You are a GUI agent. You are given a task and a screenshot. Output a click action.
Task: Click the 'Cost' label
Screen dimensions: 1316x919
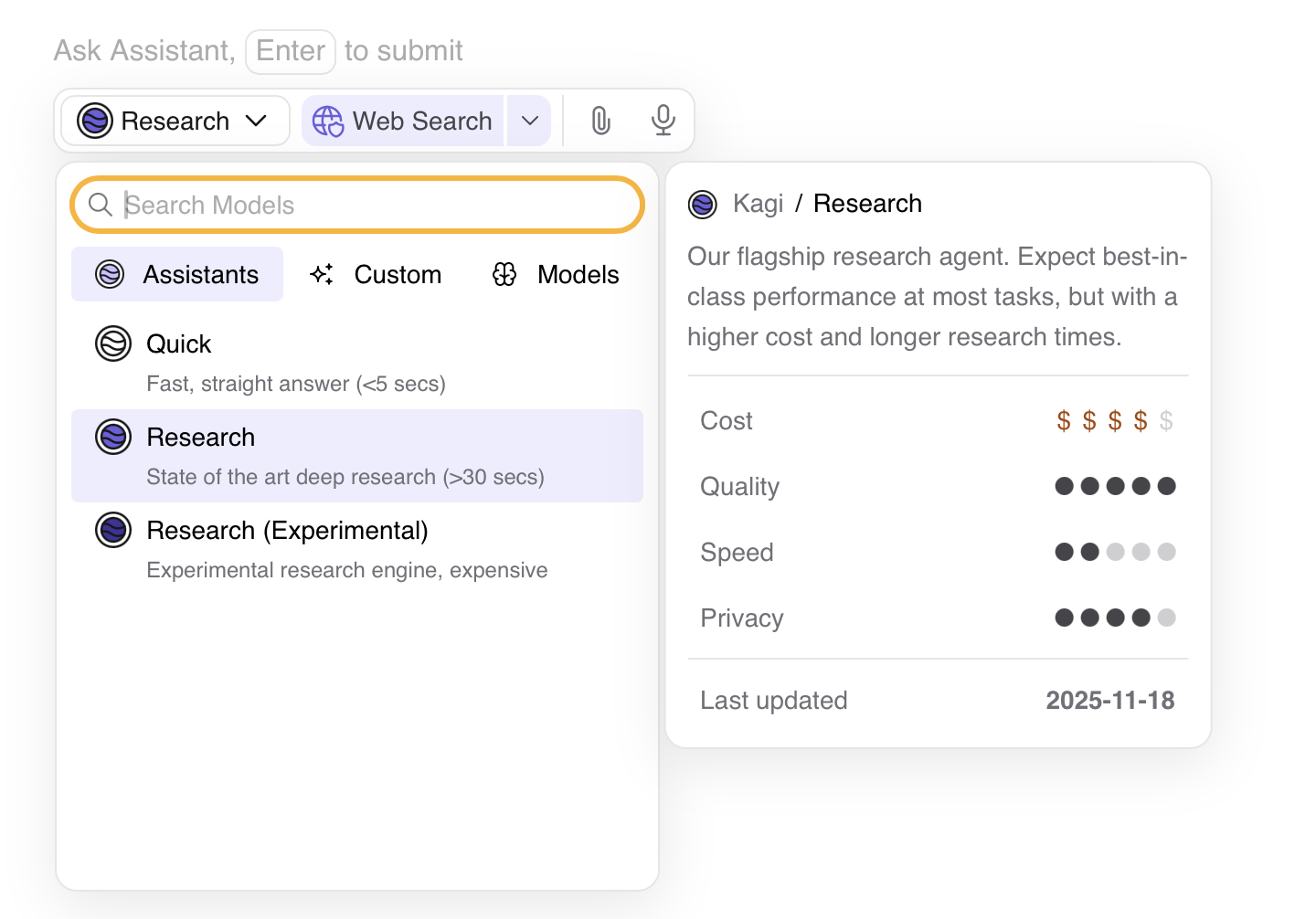coord(727,421)
